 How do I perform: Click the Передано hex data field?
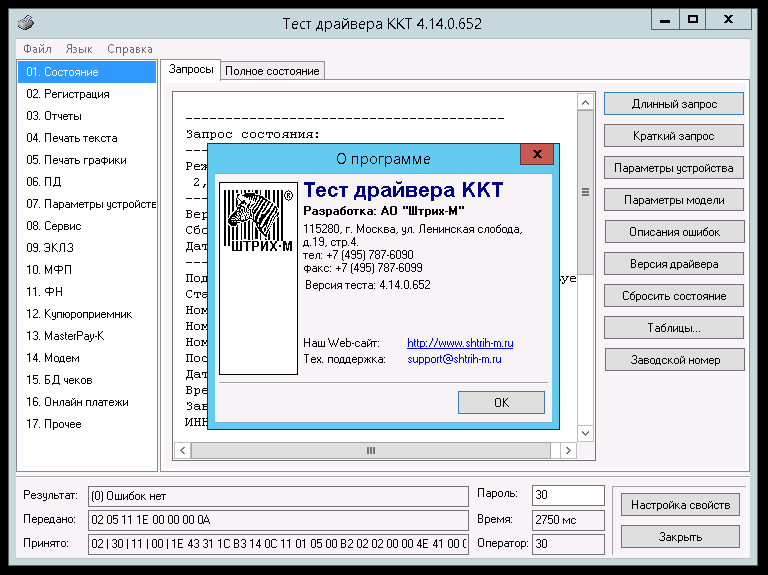[x=278, y=520]
